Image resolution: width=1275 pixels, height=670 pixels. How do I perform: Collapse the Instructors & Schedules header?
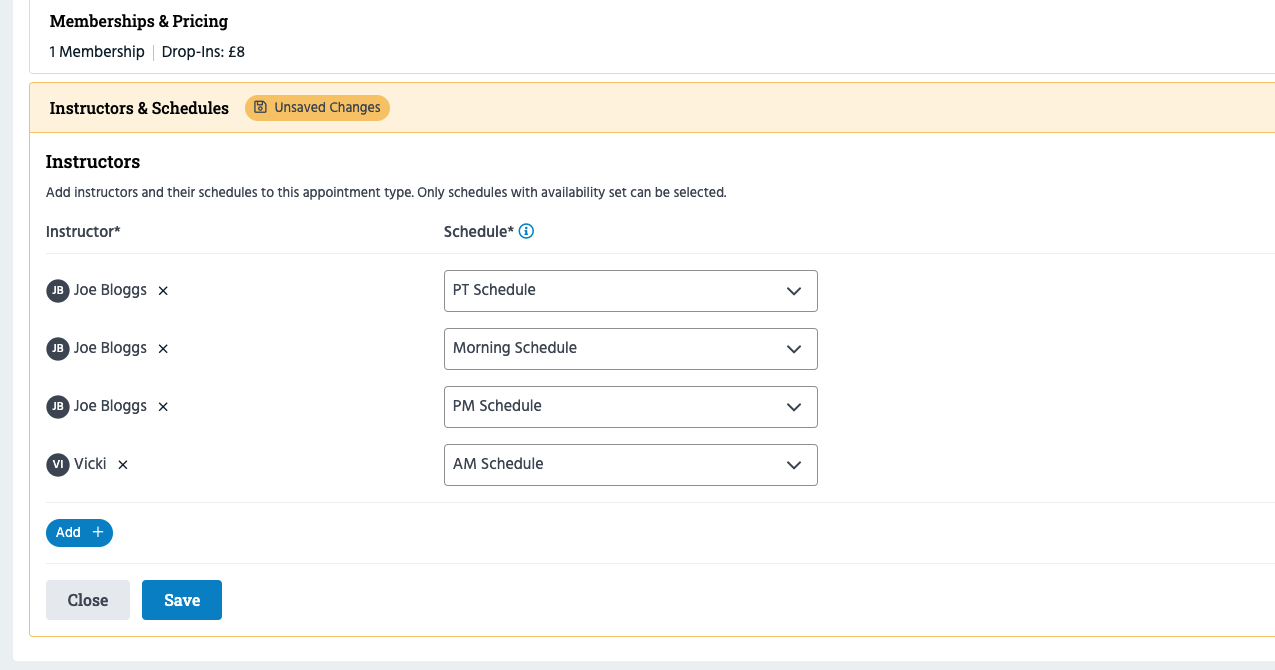pyautogui.click(x=139, y=108)
